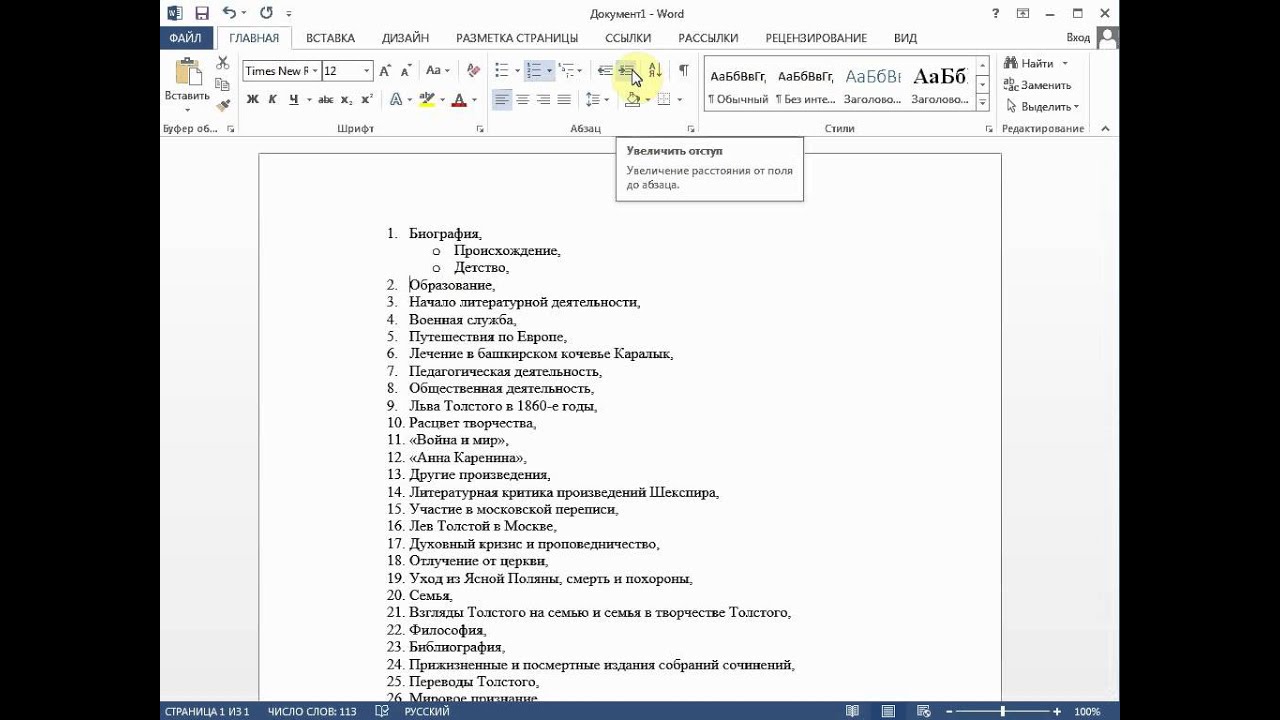
Task: Click the Decrease Indent icon
Action: point(604,71)
